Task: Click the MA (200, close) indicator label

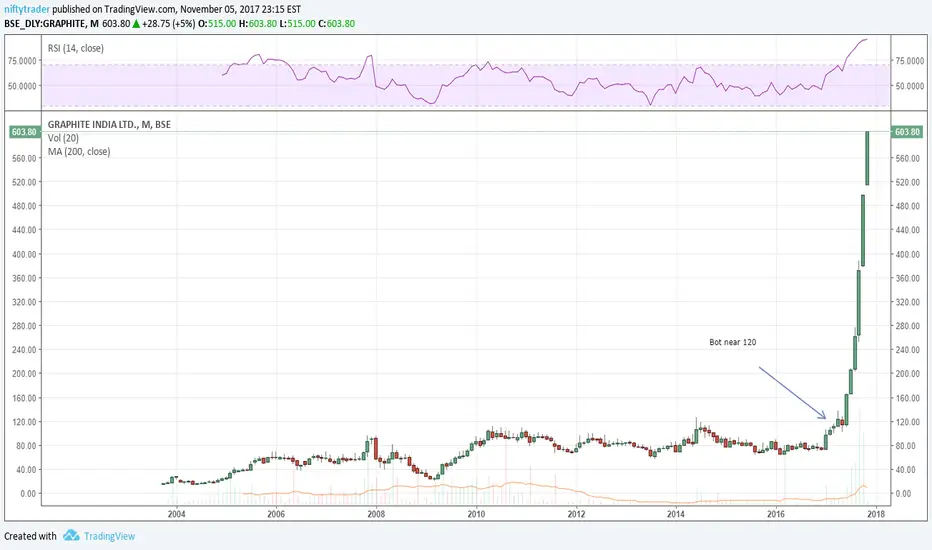Action: [x=79, y=152]
